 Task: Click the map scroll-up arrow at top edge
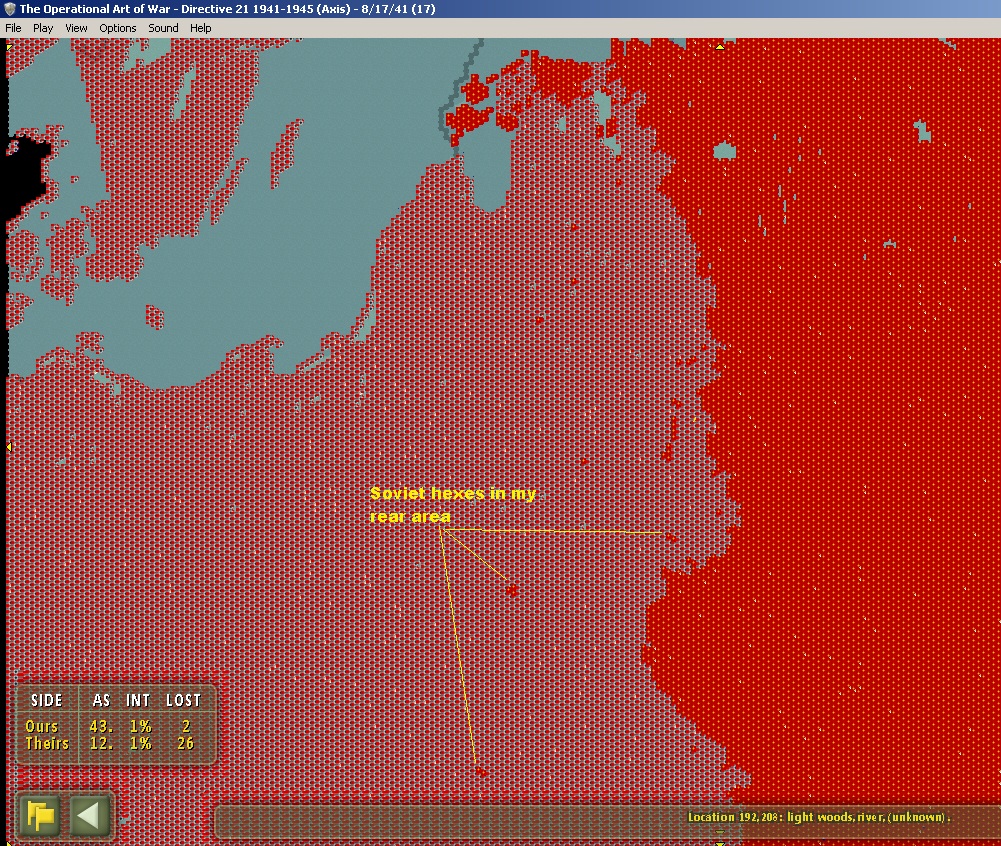(x=719, y=46)
